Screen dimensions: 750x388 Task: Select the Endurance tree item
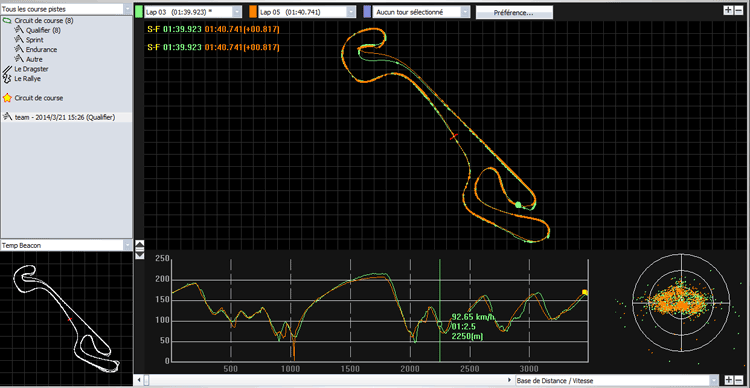[42, 50]
